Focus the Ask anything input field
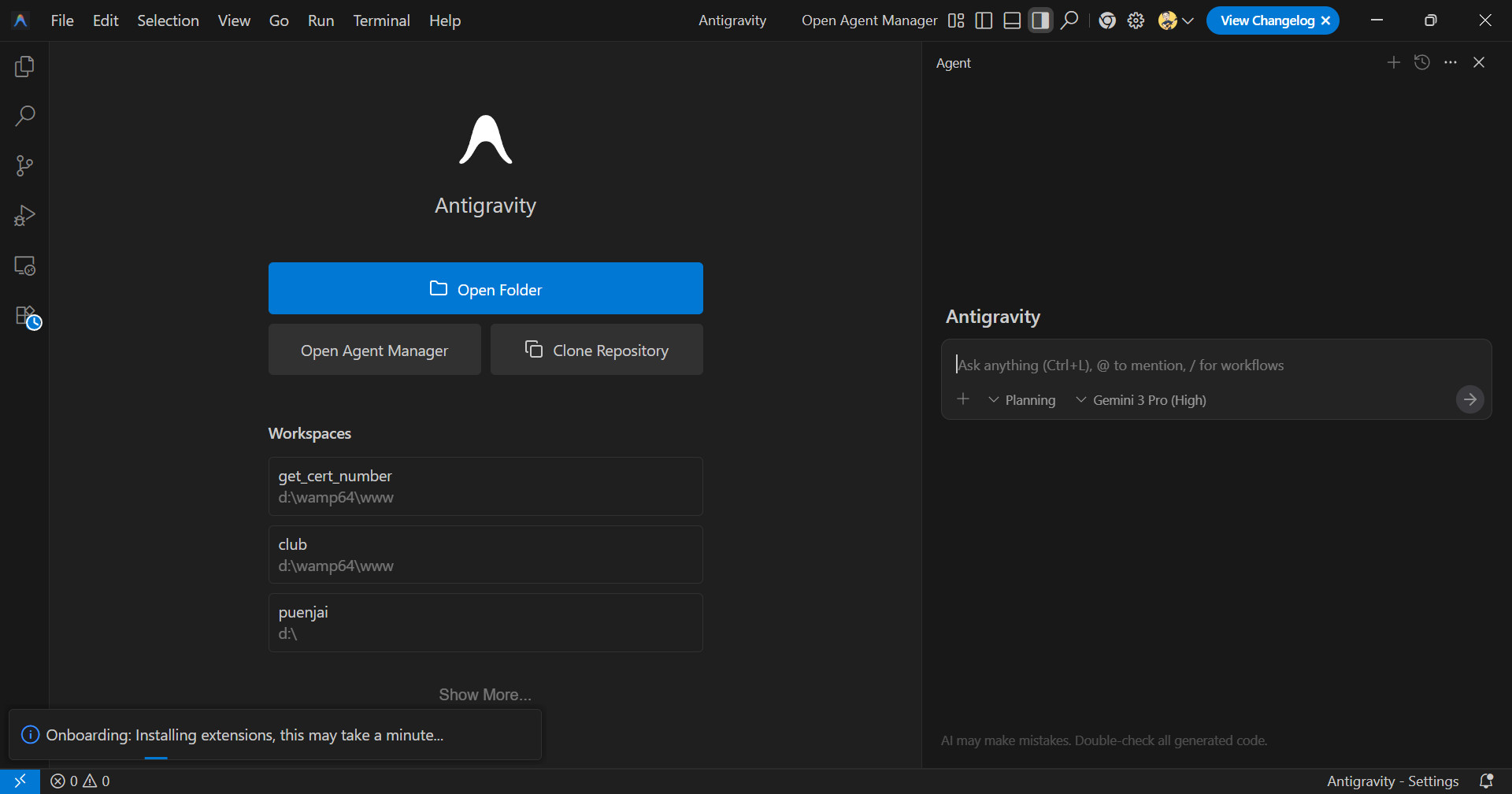The height and width of the screenshot is (794, 1512). point(1217,365)
